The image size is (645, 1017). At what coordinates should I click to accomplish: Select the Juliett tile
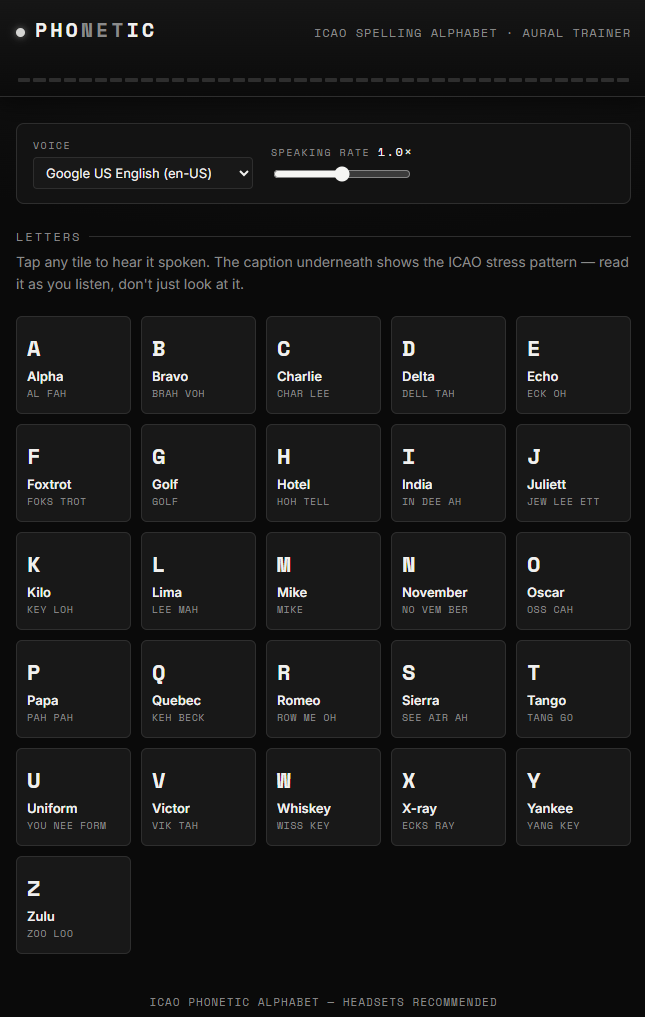(x=573, y=473)
